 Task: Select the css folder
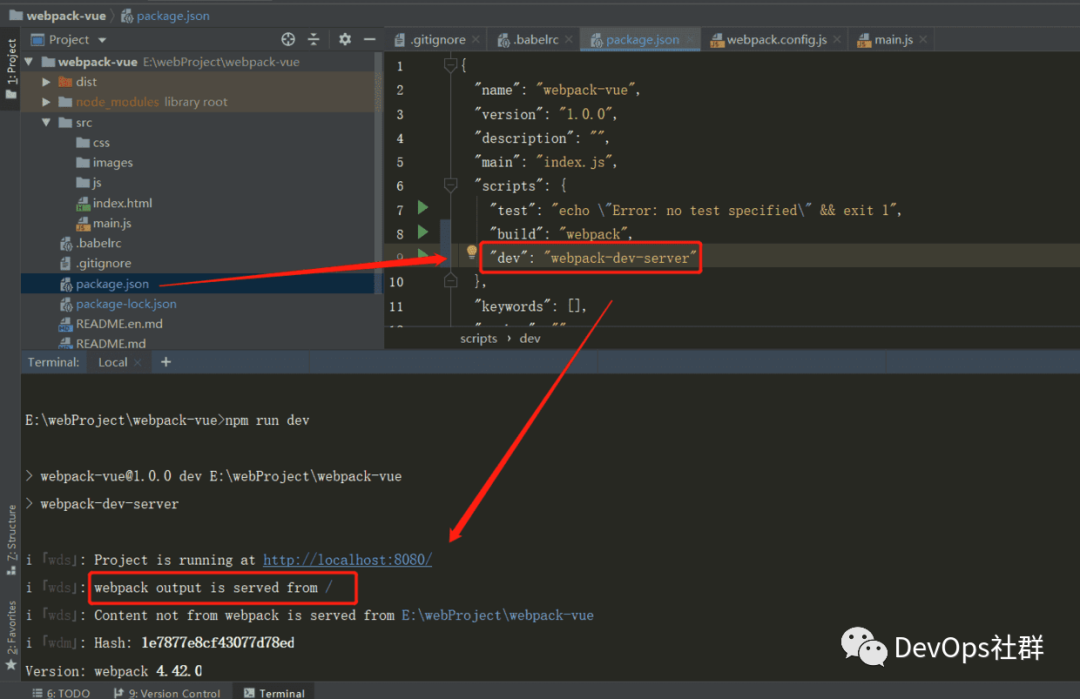(93, 143)
